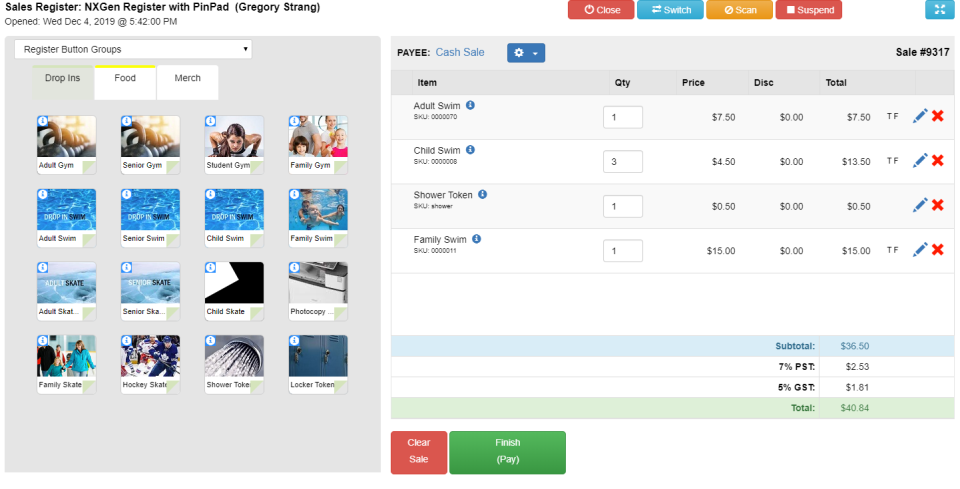
Task: Focus Shower Token quantity field
Action: pyautogui.click(x=623, y=207)
